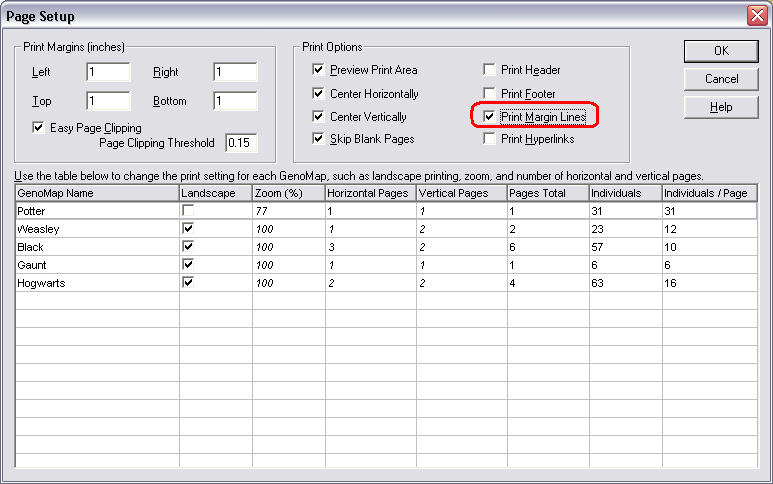Check Landscape box for Potter row
The width and height of the screenshot is (773, 484).
coord(188,211)
